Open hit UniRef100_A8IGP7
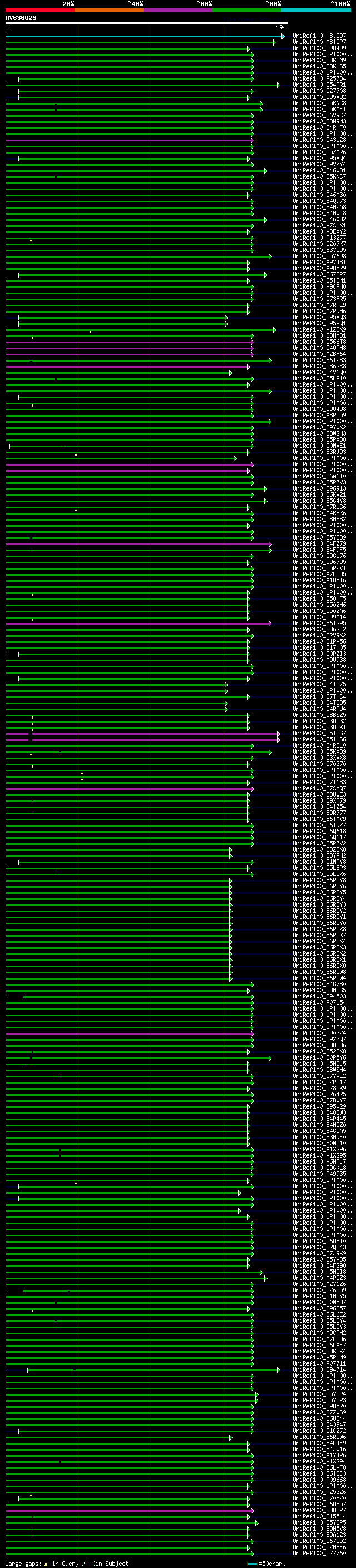 click(x=319, y=42)
